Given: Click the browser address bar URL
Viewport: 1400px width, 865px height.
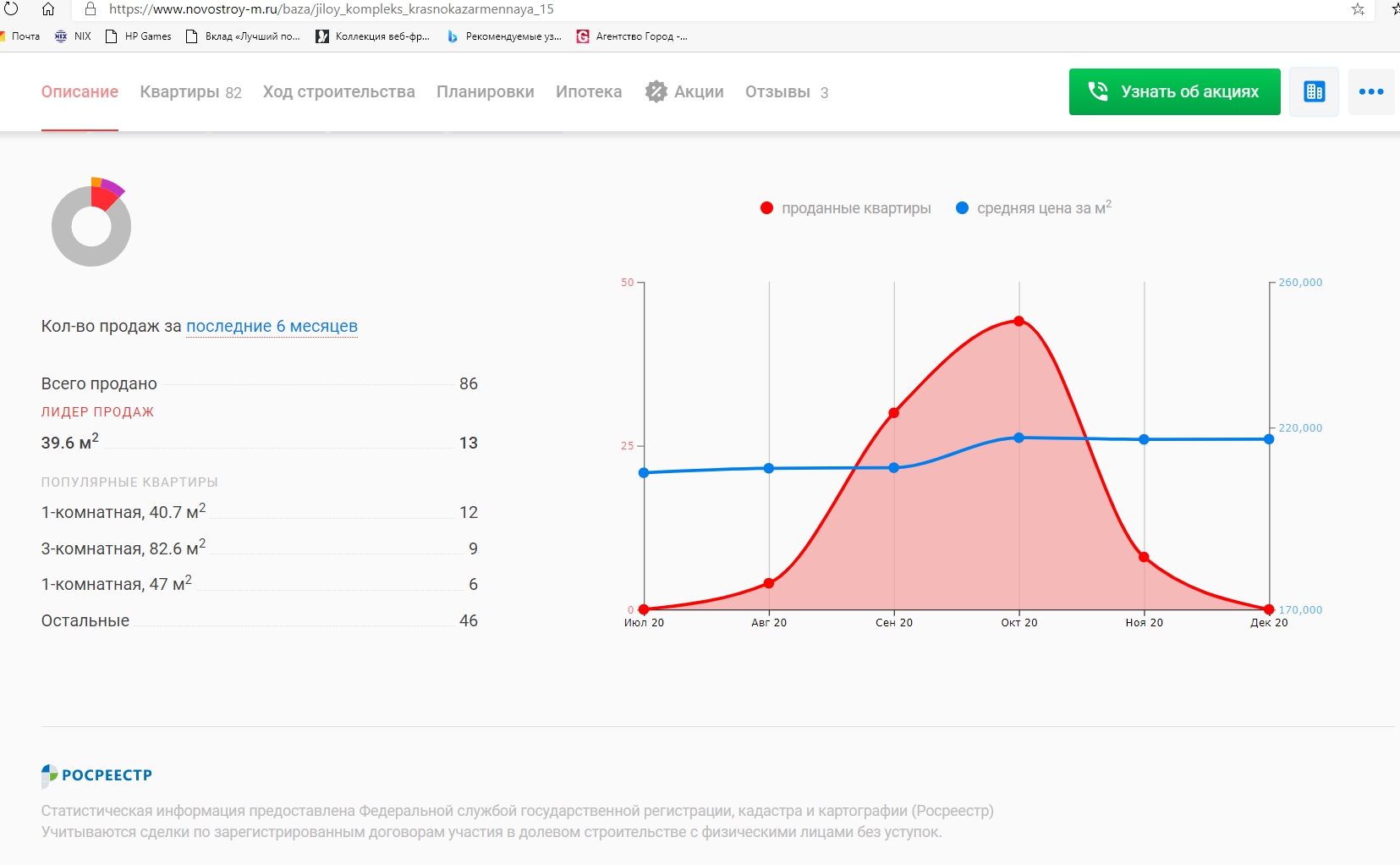Looking at the screenshot, I should pyautogui.click(x=331, y=9).
